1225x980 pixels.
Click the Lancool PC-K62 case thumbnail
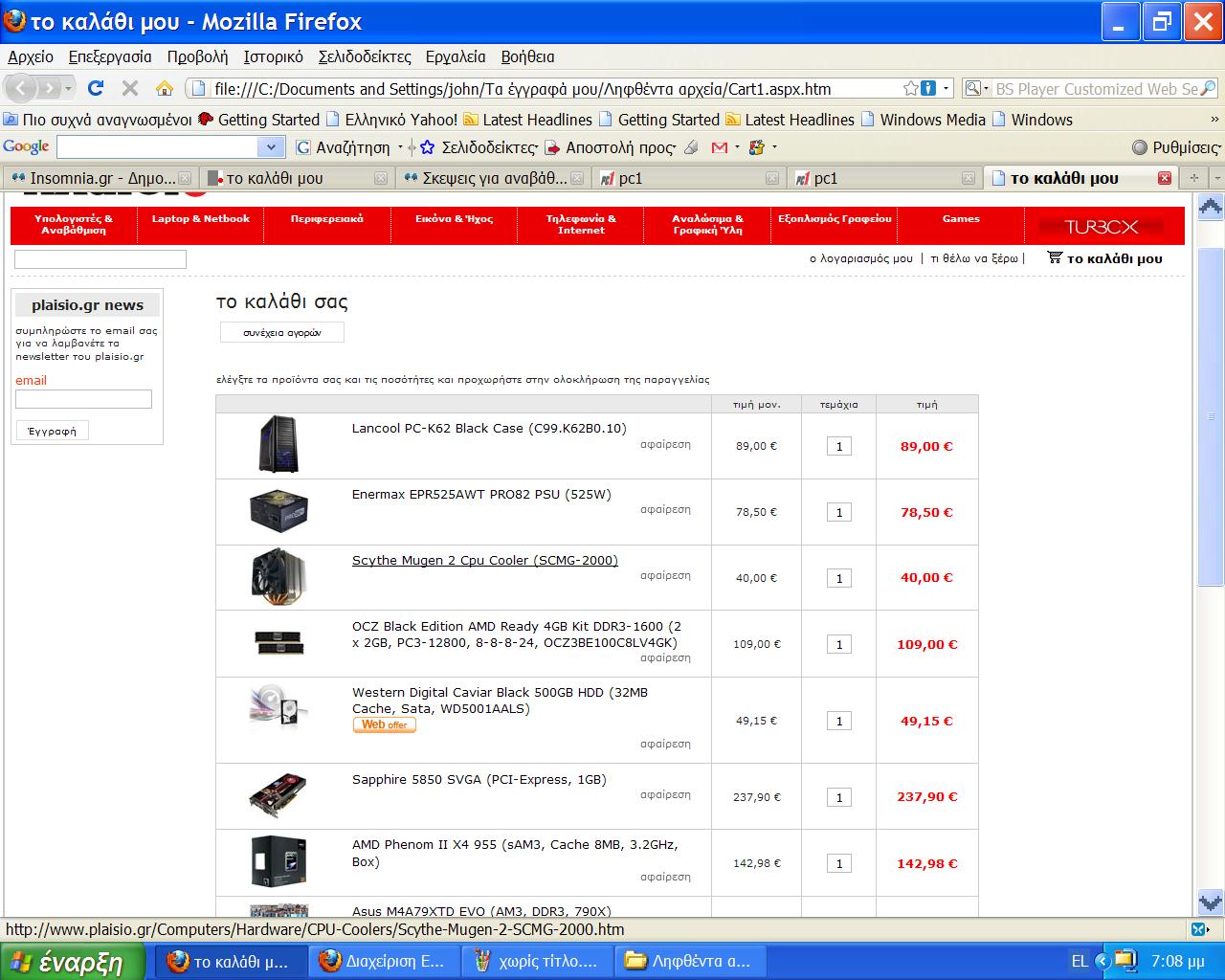[x=278, y=445]
